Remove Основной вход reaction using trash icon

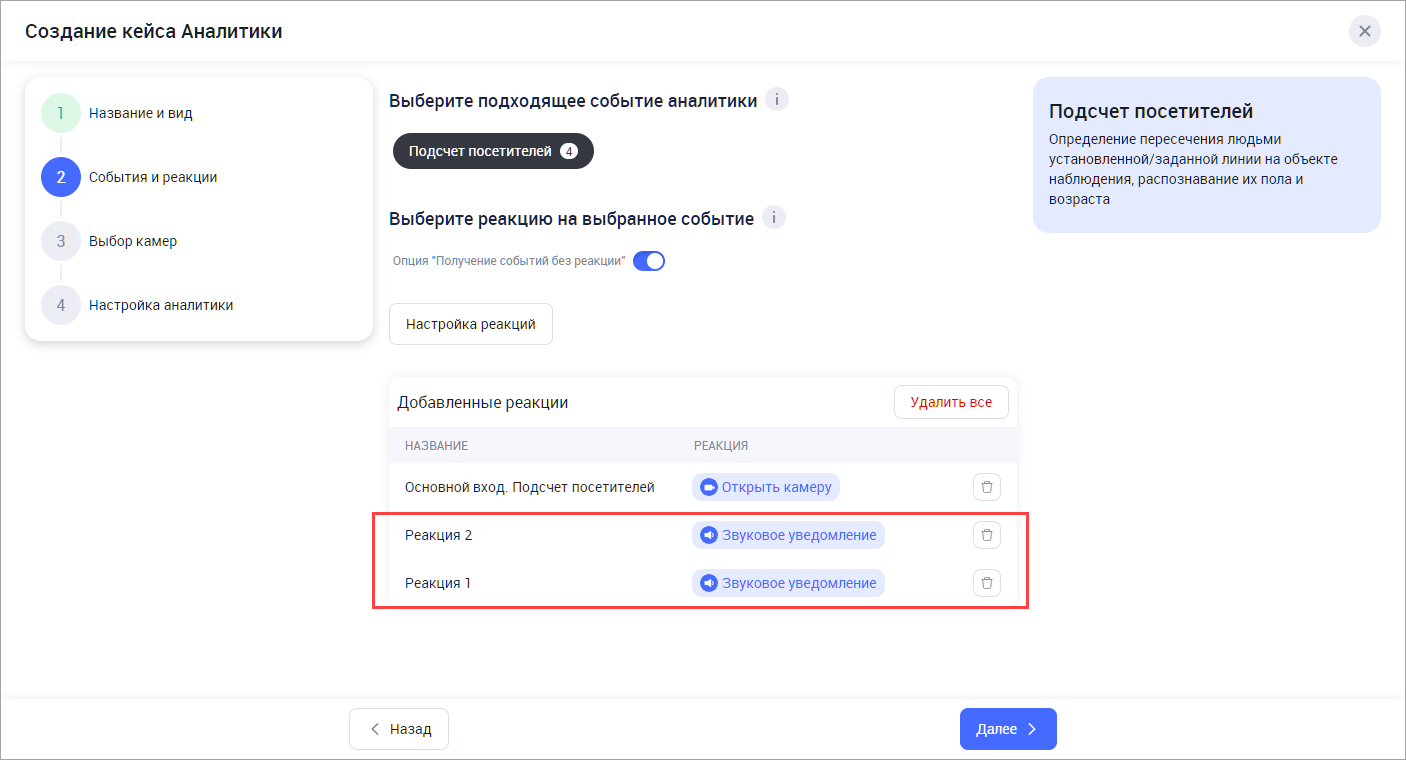pos(987,487)
